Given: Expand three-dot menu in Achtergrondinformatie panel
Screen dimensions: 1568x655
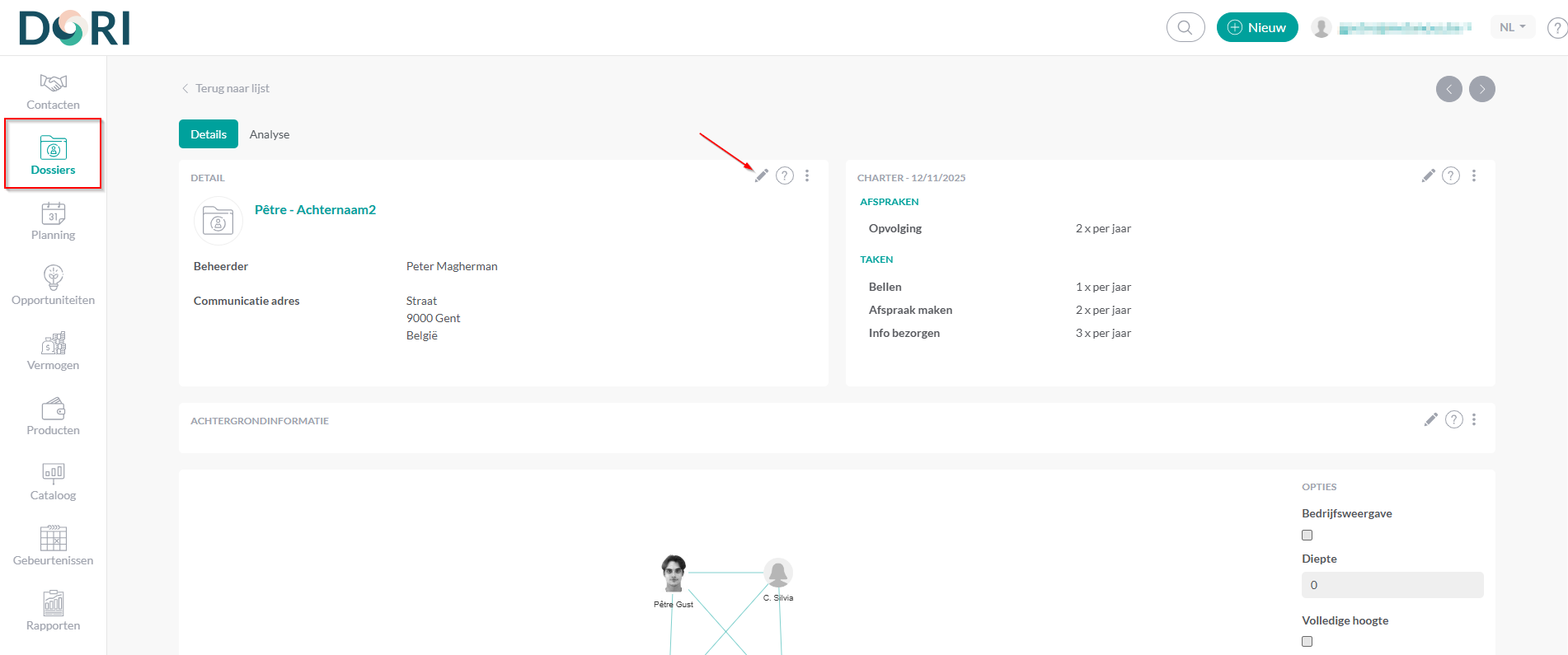Looking at the screenshot, I should tap(1474, 419).
